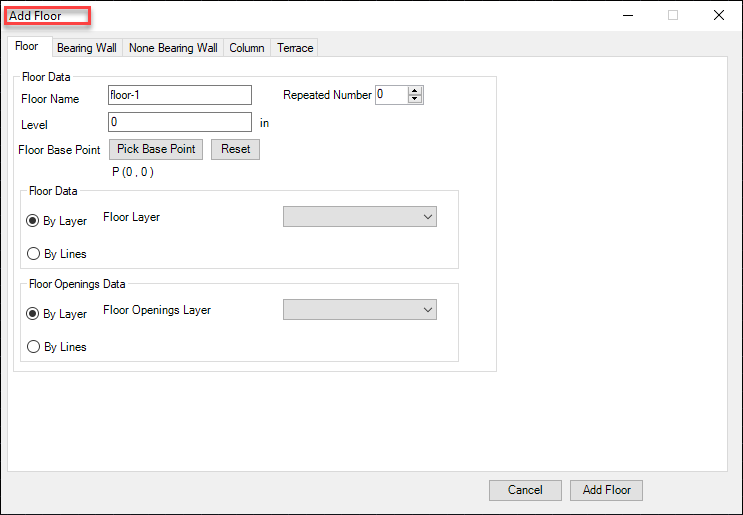Confirm with the Add Floor button

pyautogui.click(x=607, y=490)
